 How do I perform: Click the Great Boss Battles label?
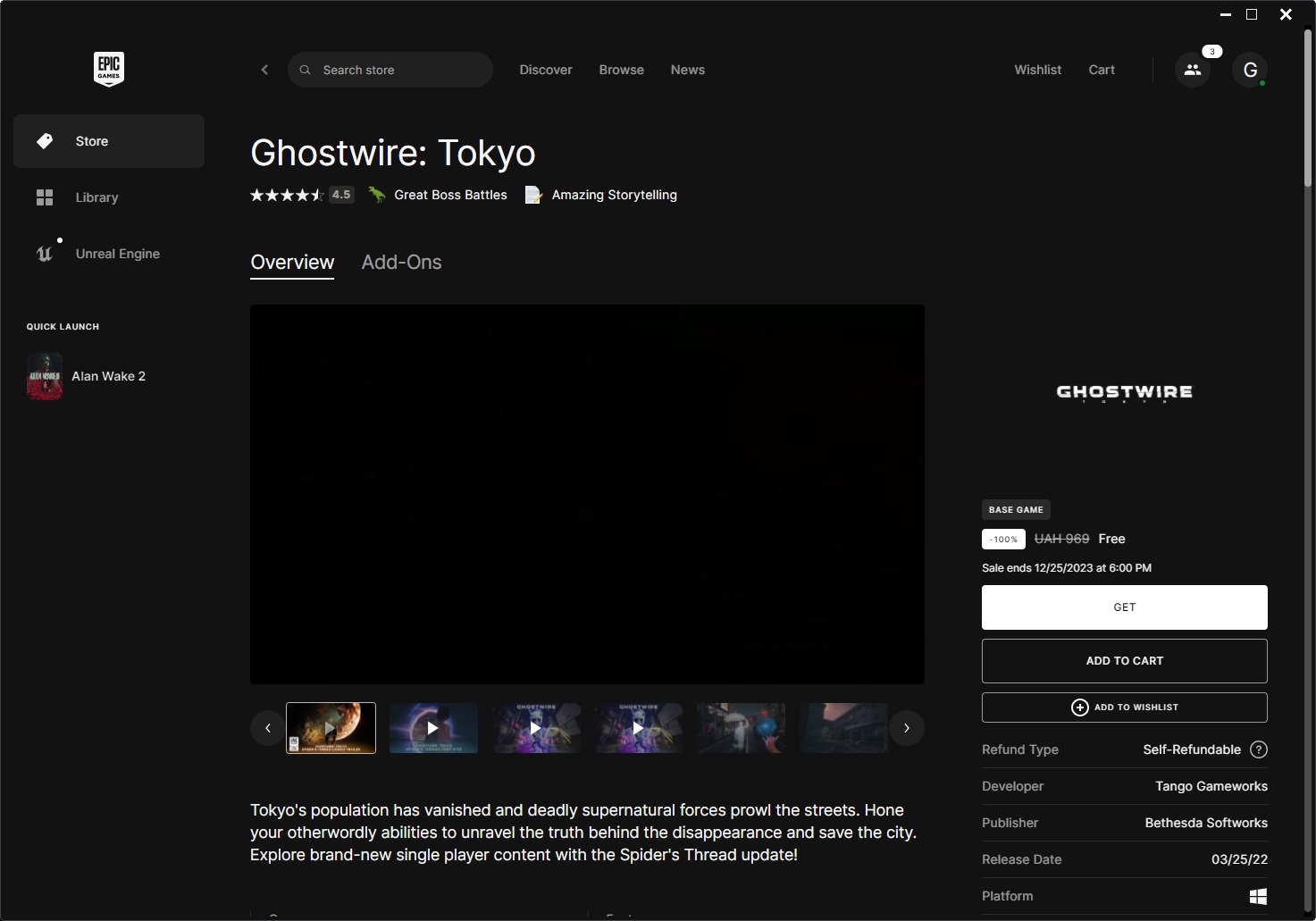pos(450,195)
